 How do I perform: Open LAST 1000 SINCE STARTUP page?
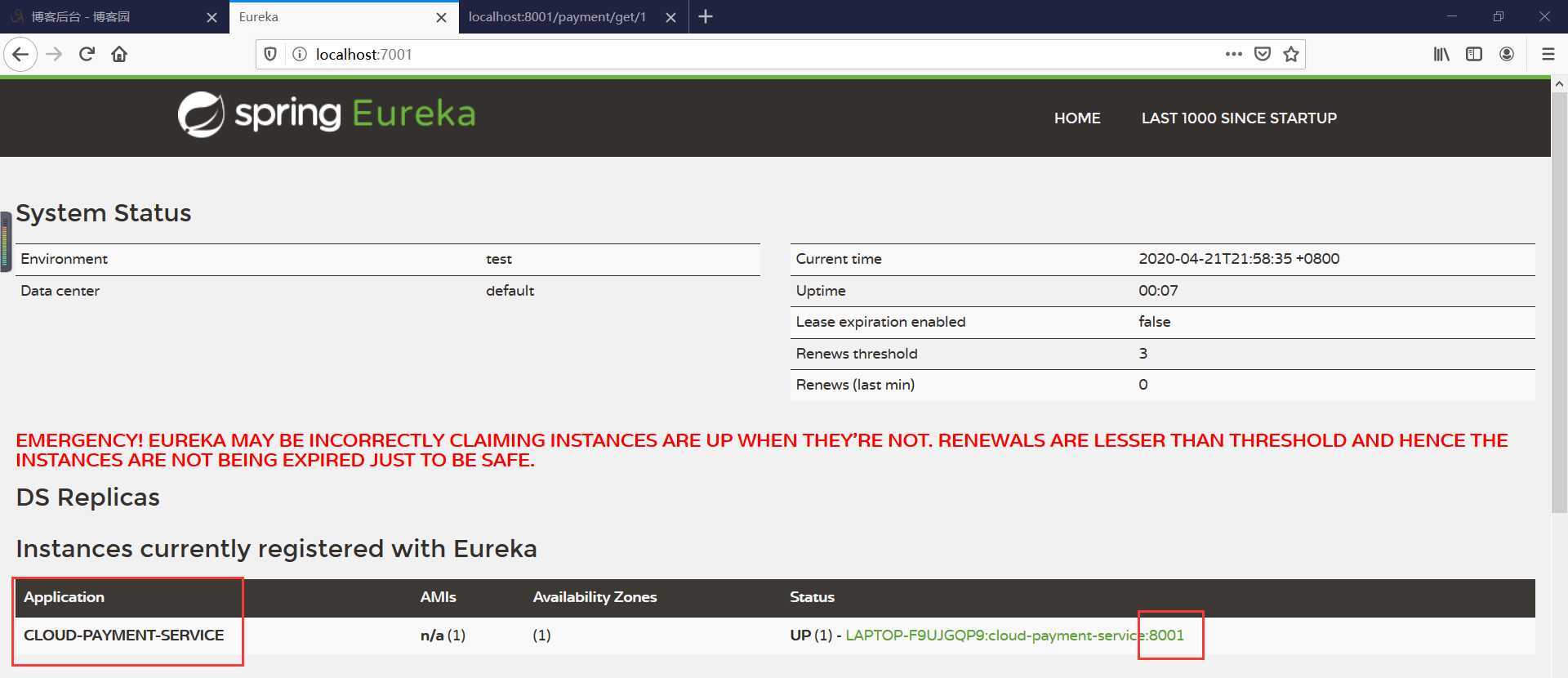pos(1239,118)
